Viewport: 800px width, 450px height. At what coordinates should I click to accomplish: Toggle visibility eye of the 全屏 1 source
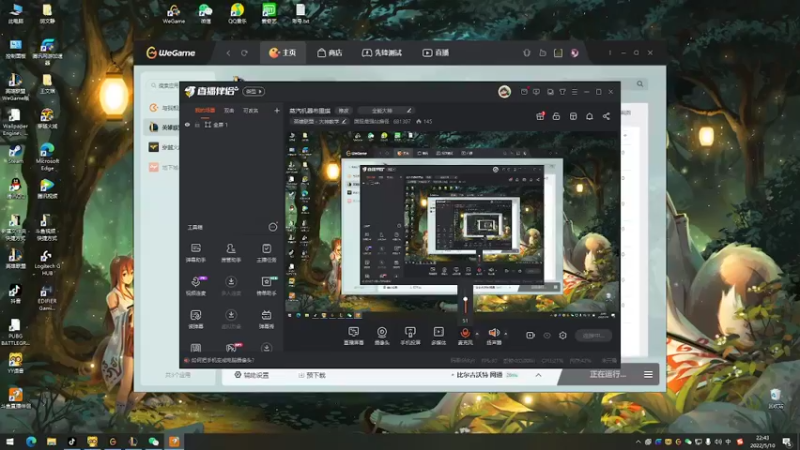point(187,124)
